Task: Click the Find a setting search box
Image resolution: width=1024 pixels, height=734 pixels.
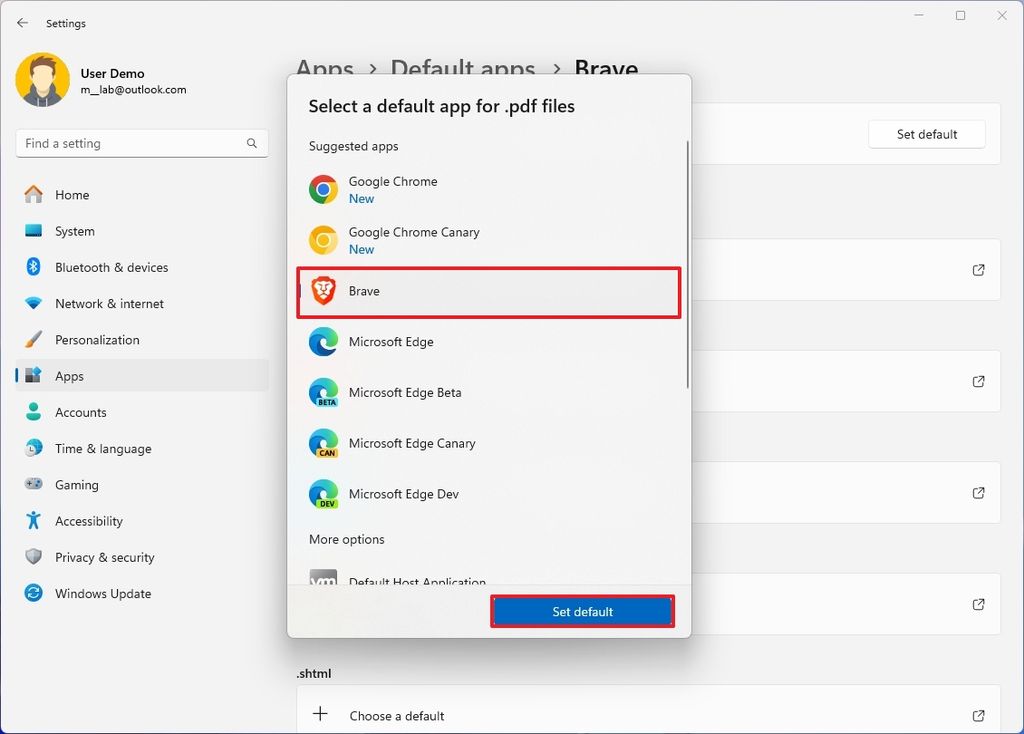Action: [x=141, y=143]
